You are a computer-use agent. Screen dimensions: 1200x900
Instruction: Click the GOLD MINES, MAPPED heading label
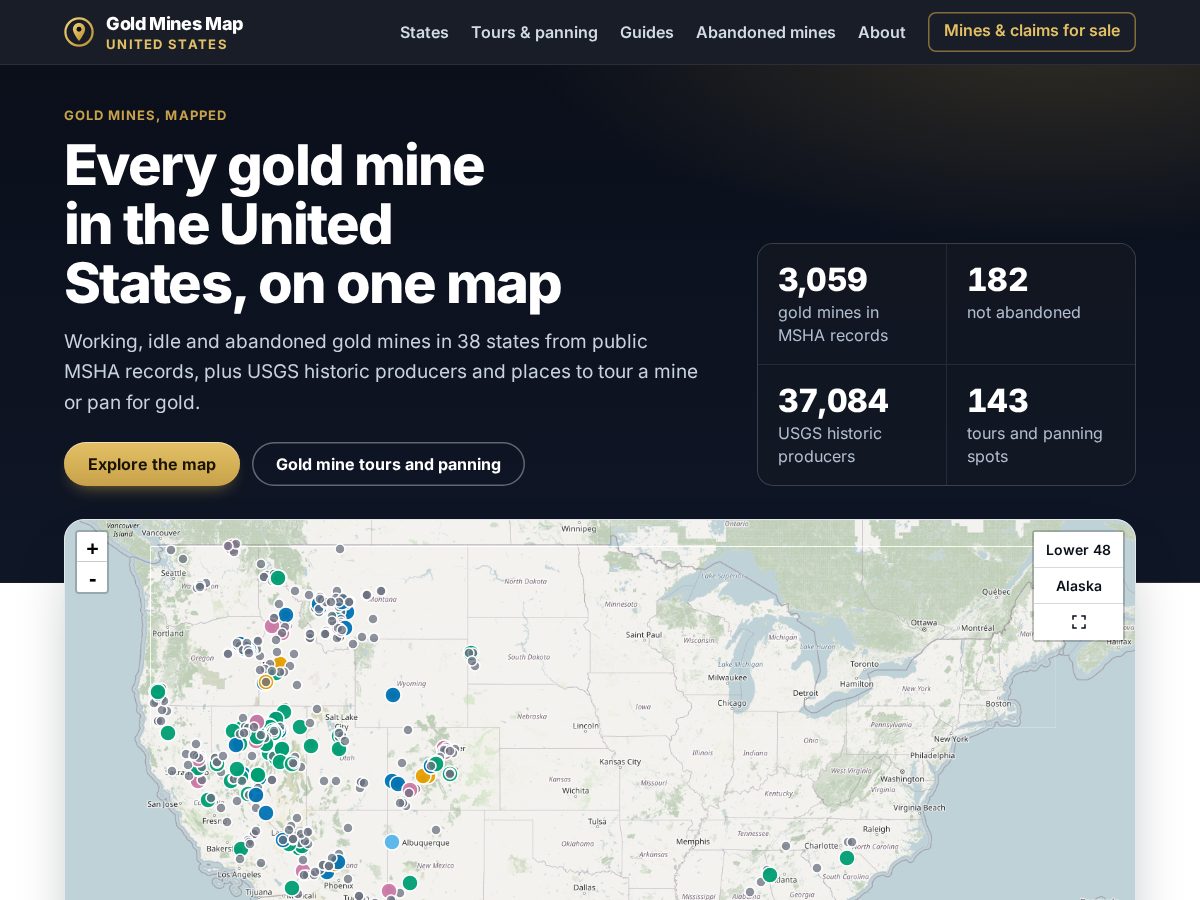click(x=145, y=115)
